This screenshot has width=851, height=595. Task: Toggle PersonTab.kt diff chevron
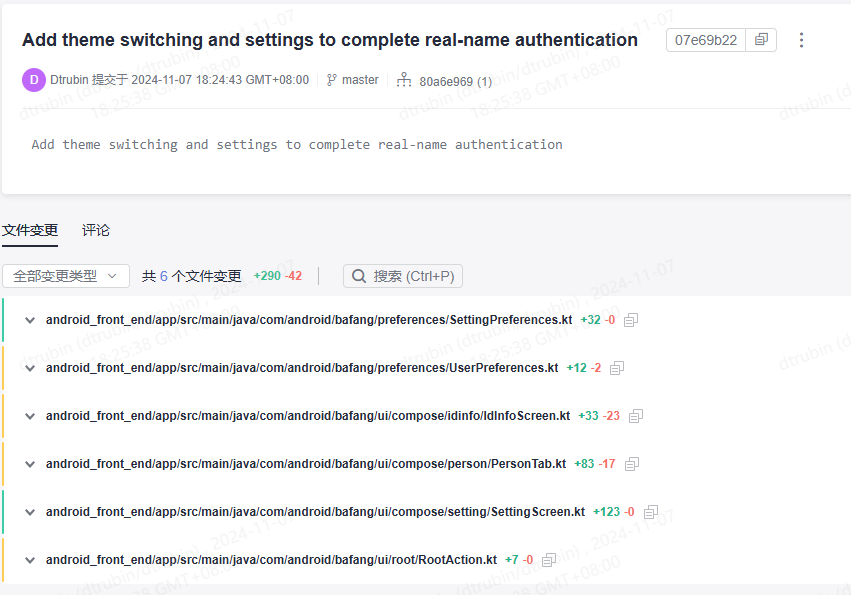pos(30,464)
